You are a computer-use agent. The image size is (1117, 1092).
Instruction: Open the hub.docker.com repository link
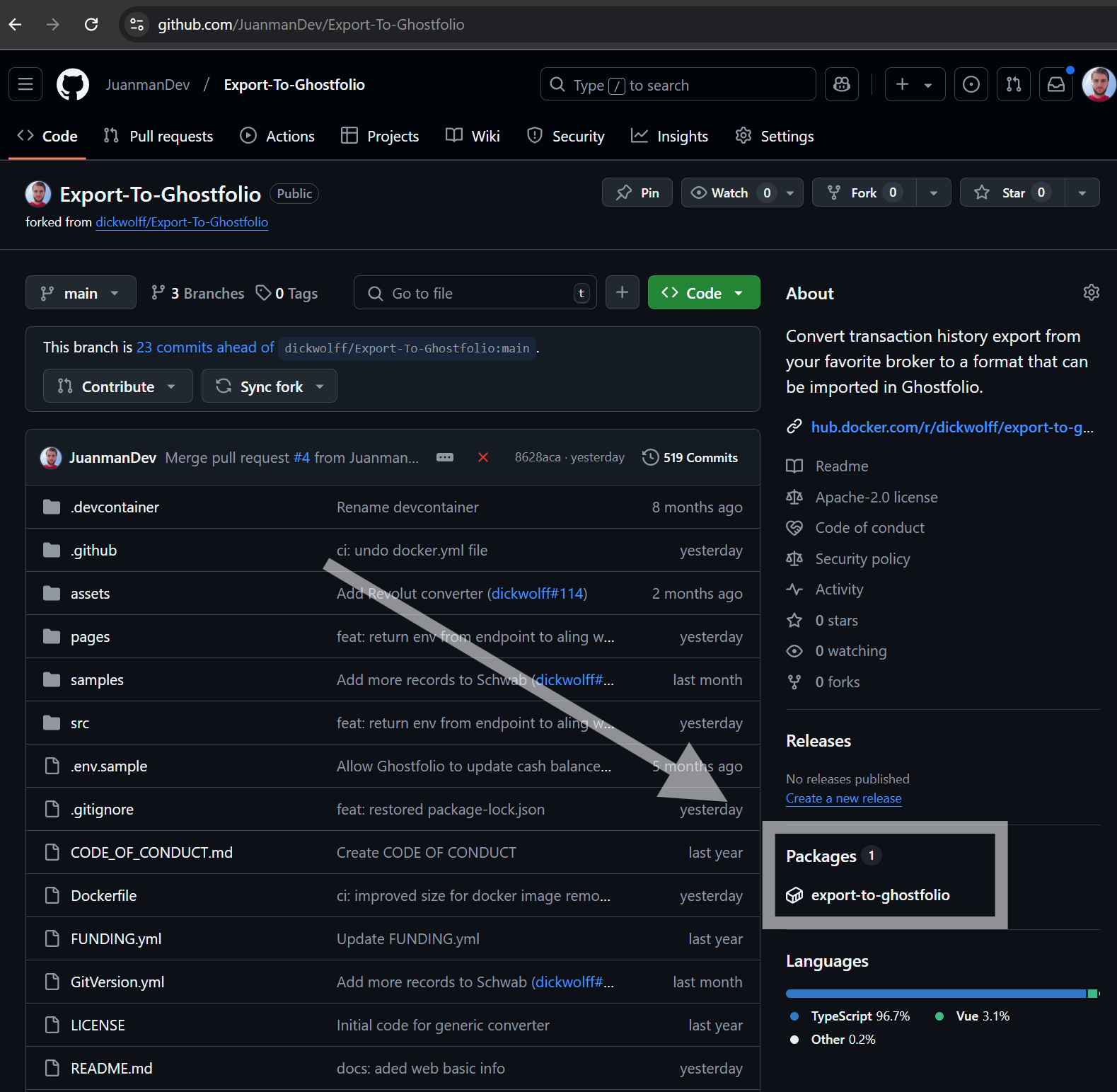click(x=952, y=427)
